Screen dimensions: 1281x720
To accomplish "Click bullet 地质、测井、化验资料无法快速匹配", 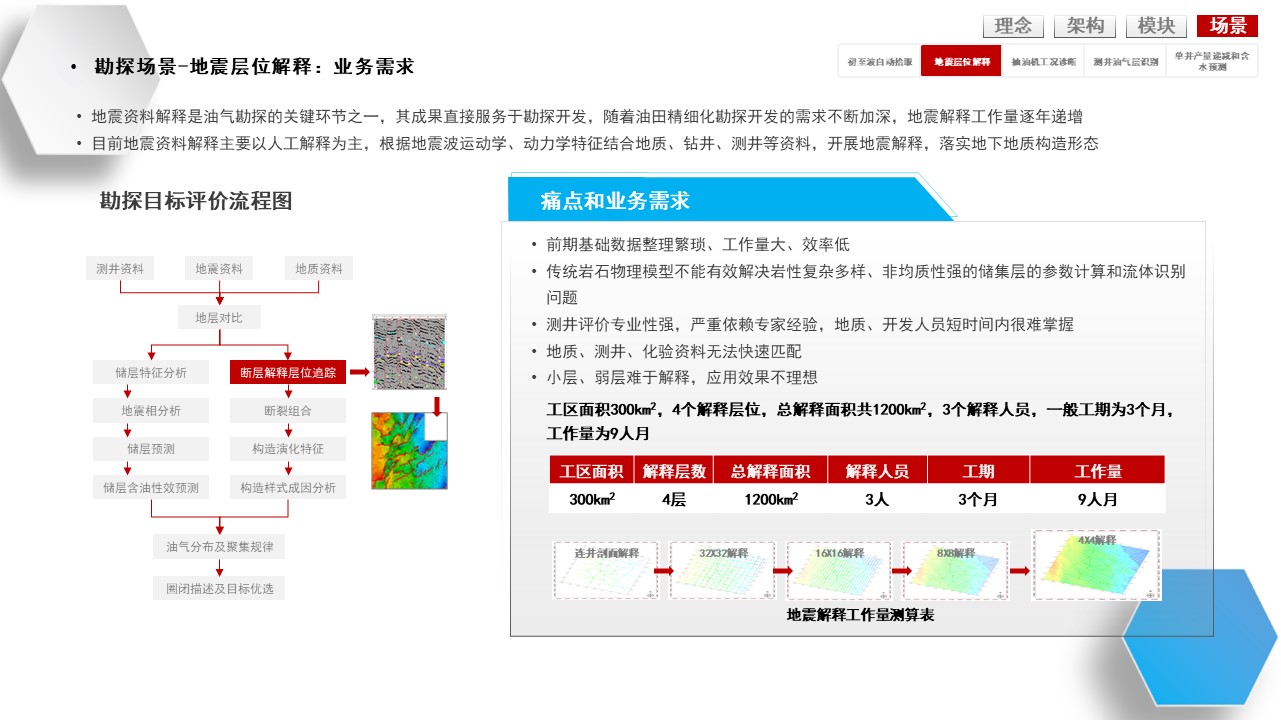I will [674, 351].
